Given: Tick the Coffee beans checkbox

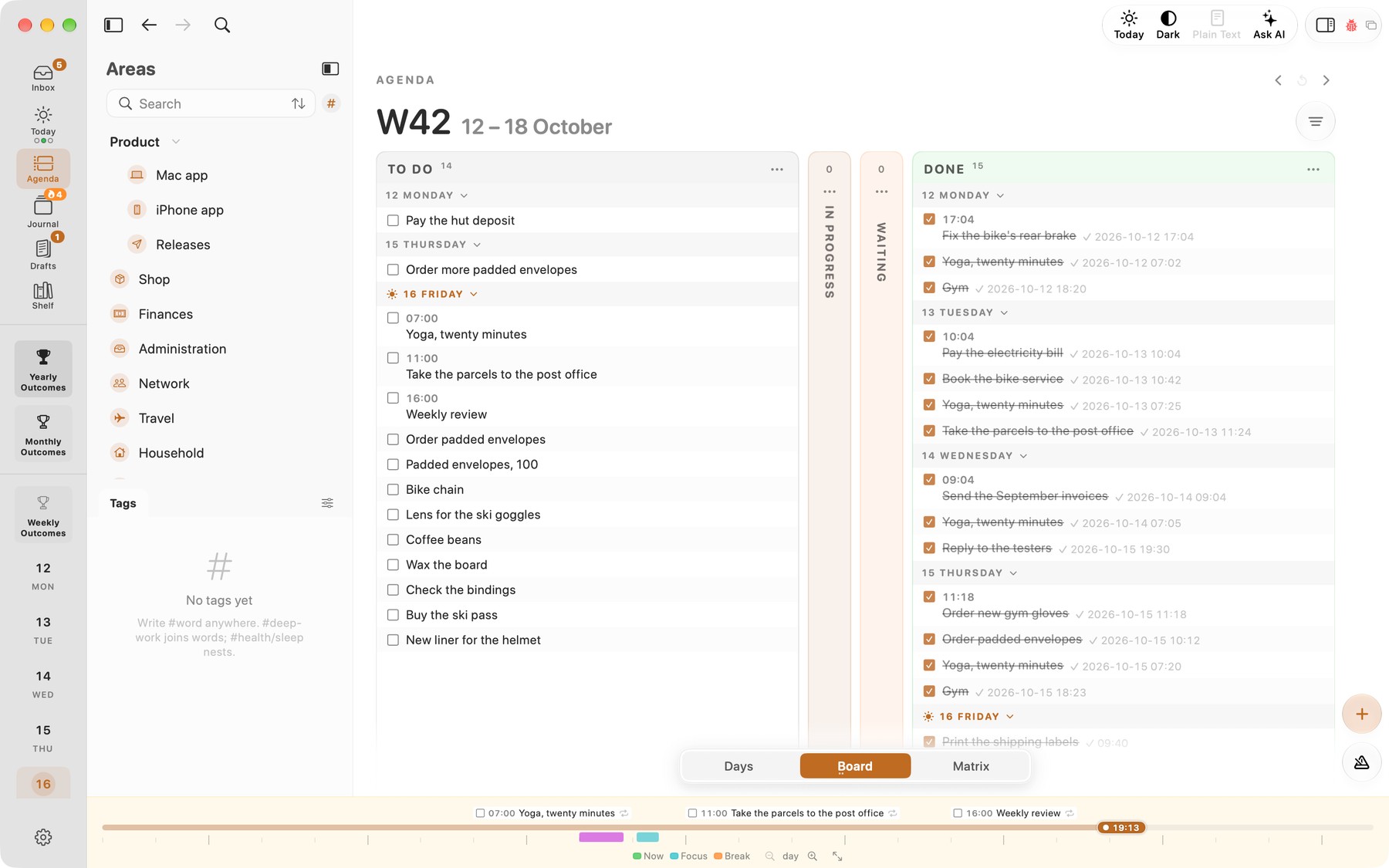Looking at the screenshot, I should (393, 540).
